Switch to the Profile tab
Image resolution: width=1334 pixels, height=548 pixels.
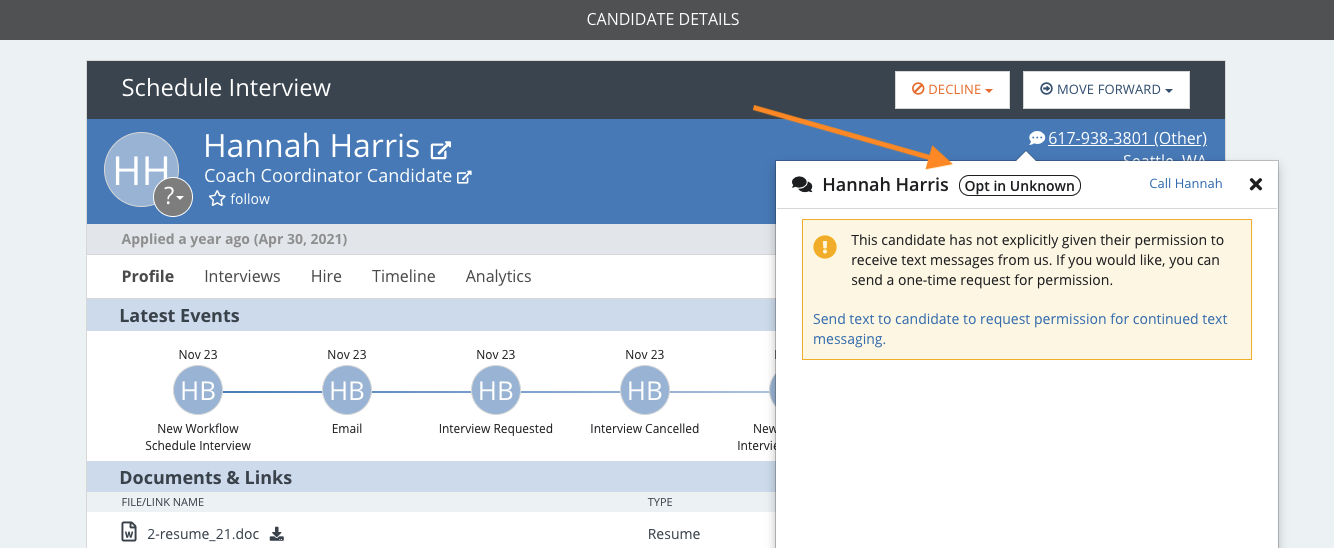tap(148, 276)
